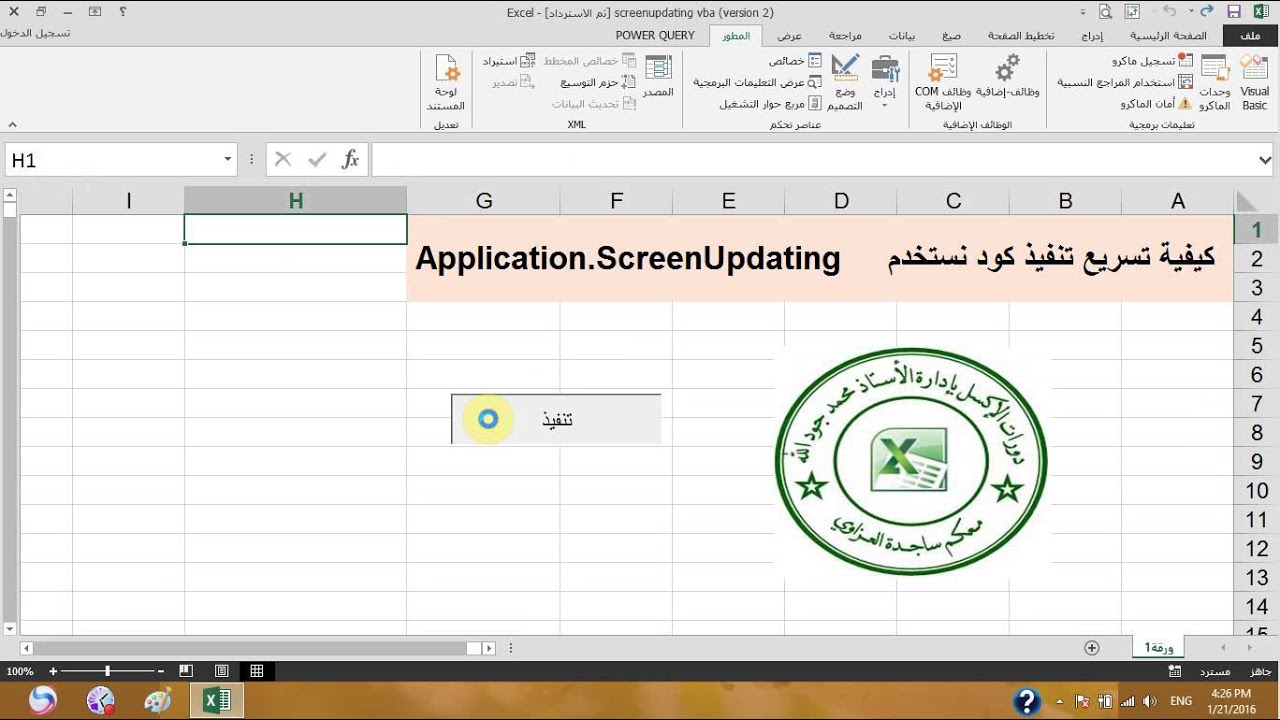Click Redo in quick access toolbar

[1205, 12]
